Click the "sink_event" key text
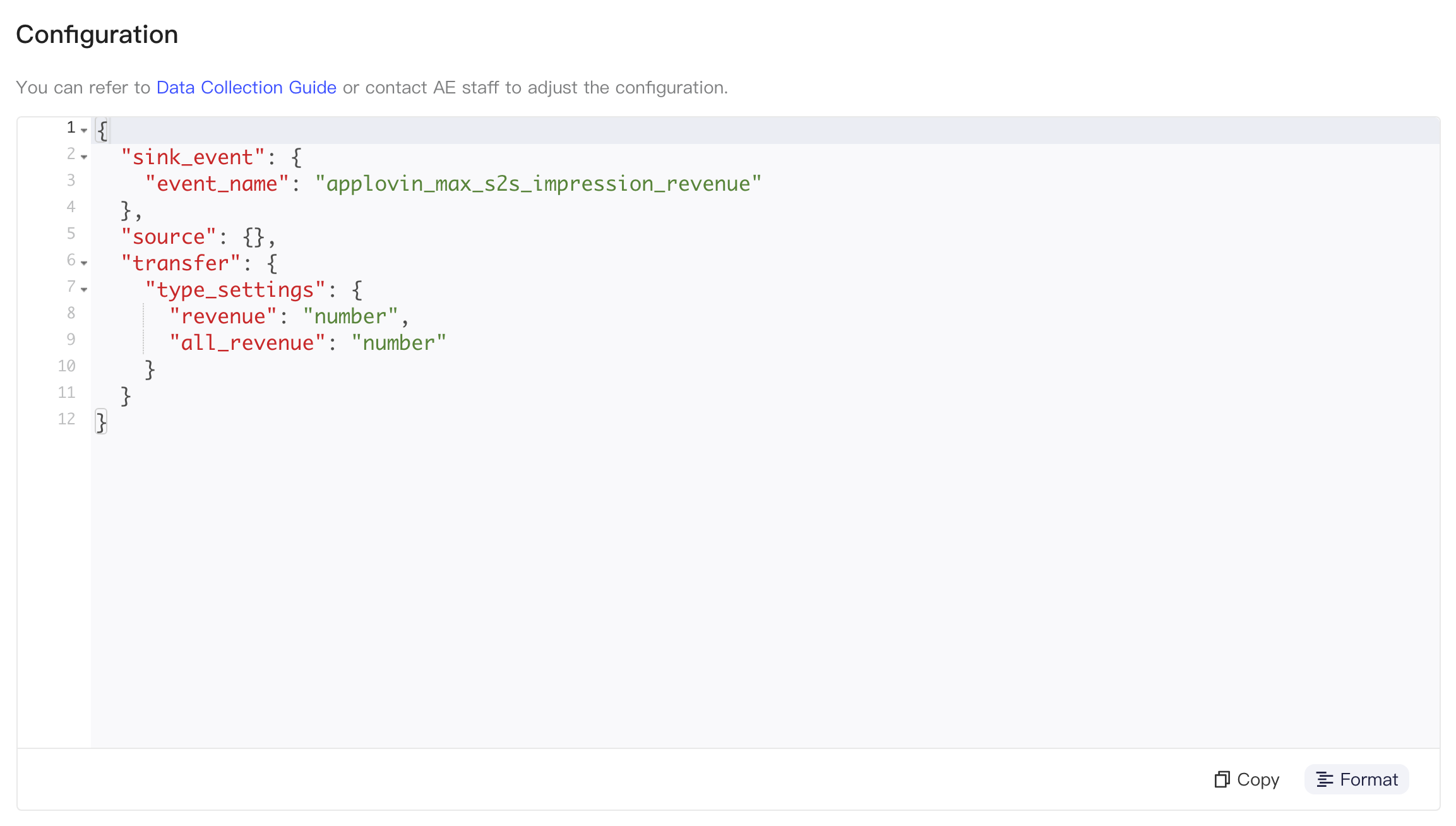The height and width of the screenshot is (826, 1456). coord(193,157)
